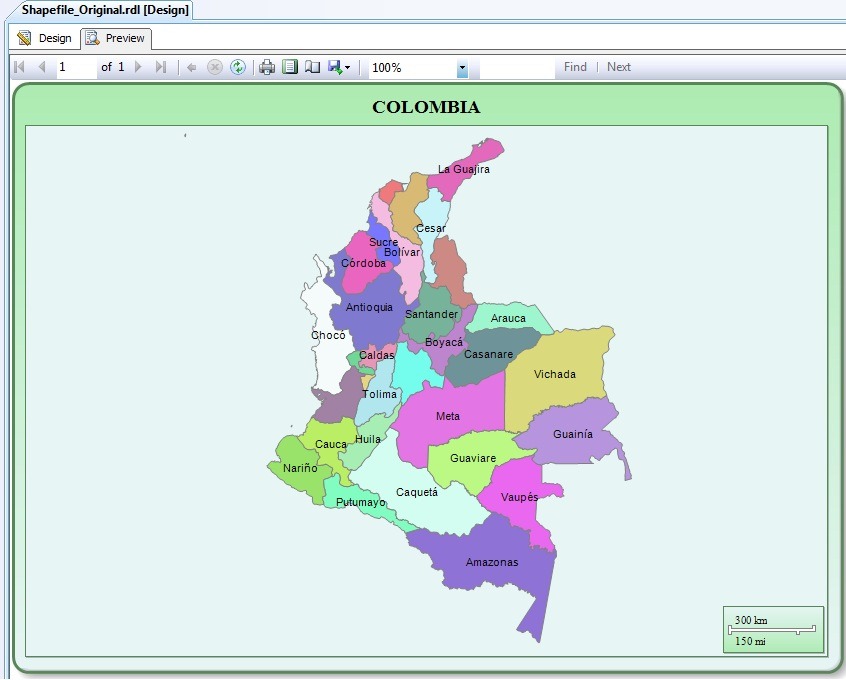The height and width of the screenshot is (680, 846).
Task: Switch to print layout view
Action: click(x=290, y=67)
